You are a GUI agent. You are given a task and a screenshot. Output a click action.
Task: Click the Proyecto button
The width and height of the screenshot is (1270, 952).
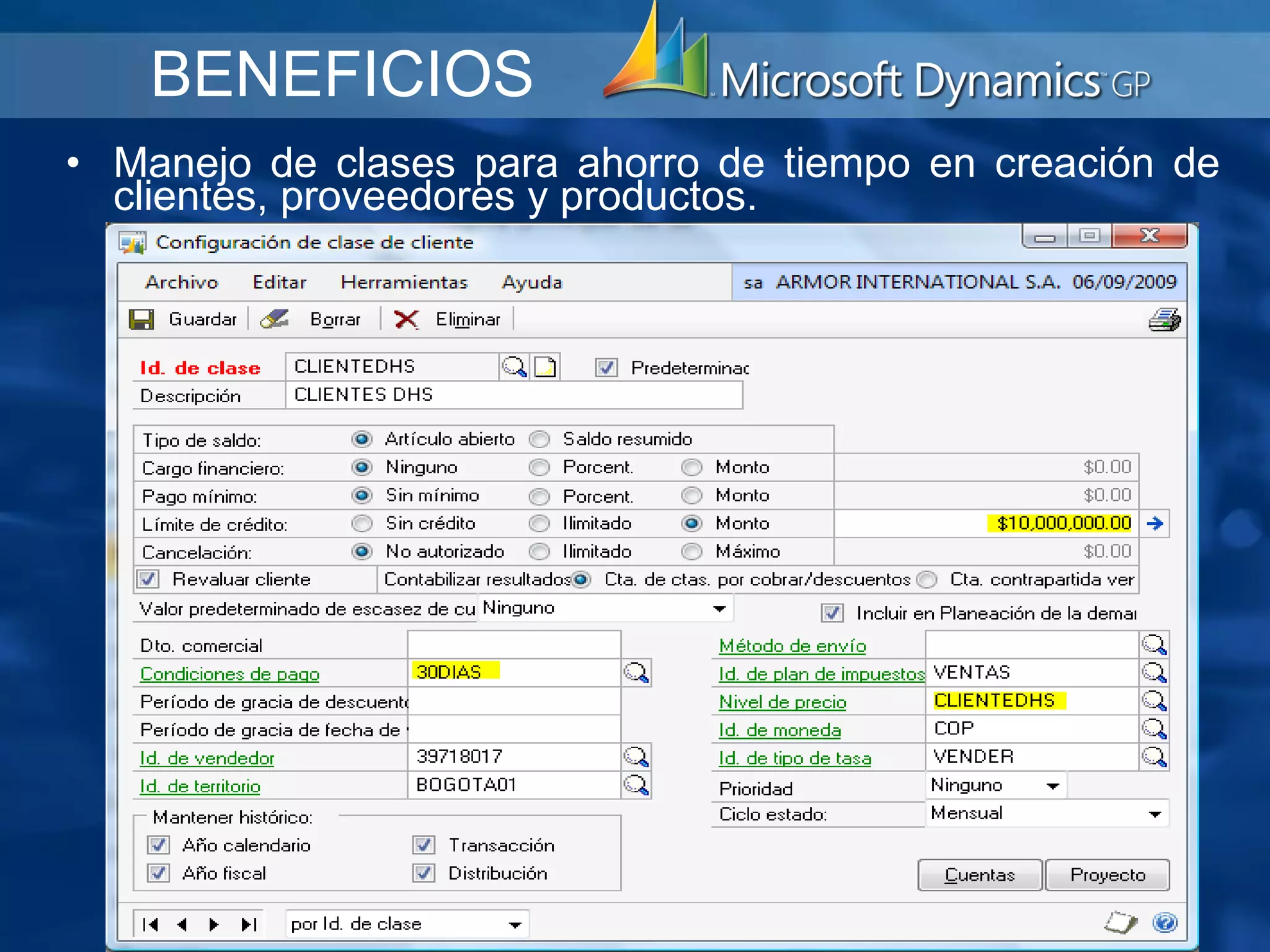click(1108, 875)
